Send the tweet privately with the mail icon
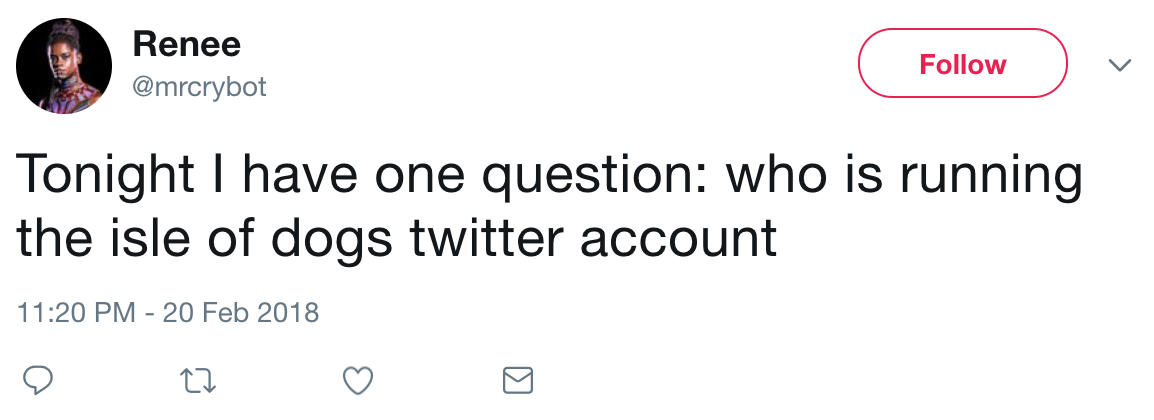The height and width of the screenshot is (420, 1154). pyautogui.click(x=517, y=381)
